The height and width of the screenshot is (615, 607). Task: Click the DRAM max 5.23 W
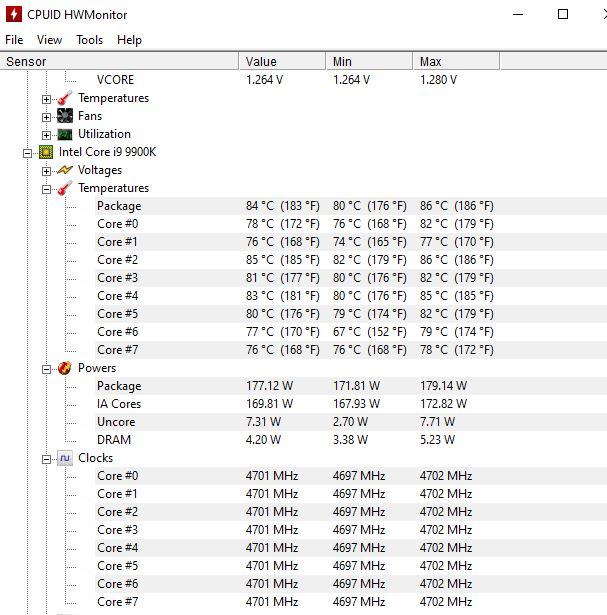[438, 440]
